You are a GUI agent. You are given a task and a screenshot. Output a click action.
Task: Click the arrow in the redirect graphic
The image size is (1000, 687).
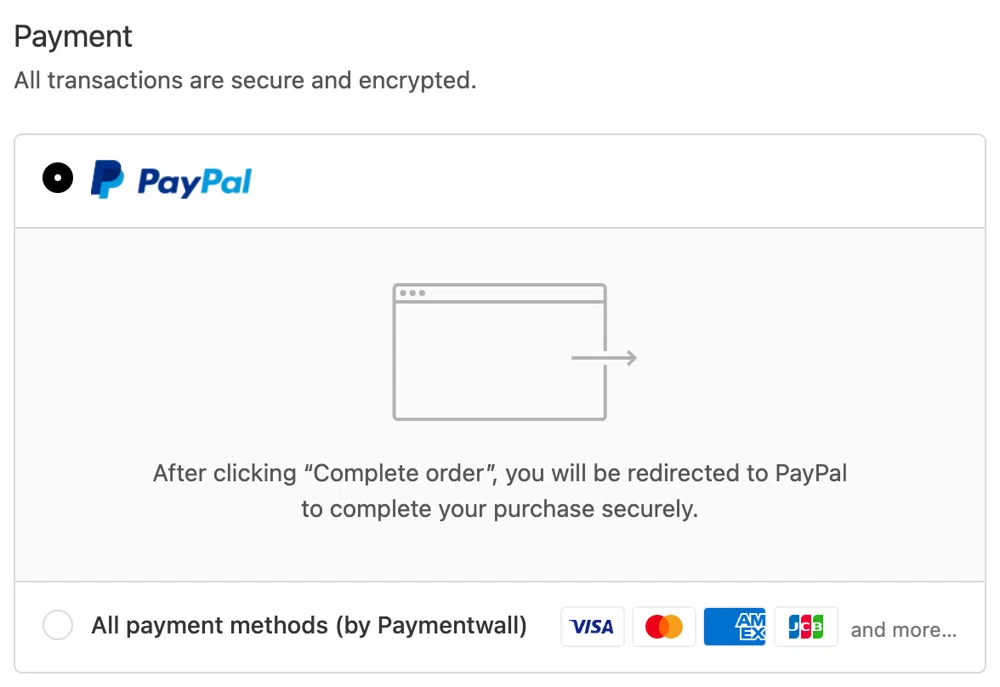[604, 357]
